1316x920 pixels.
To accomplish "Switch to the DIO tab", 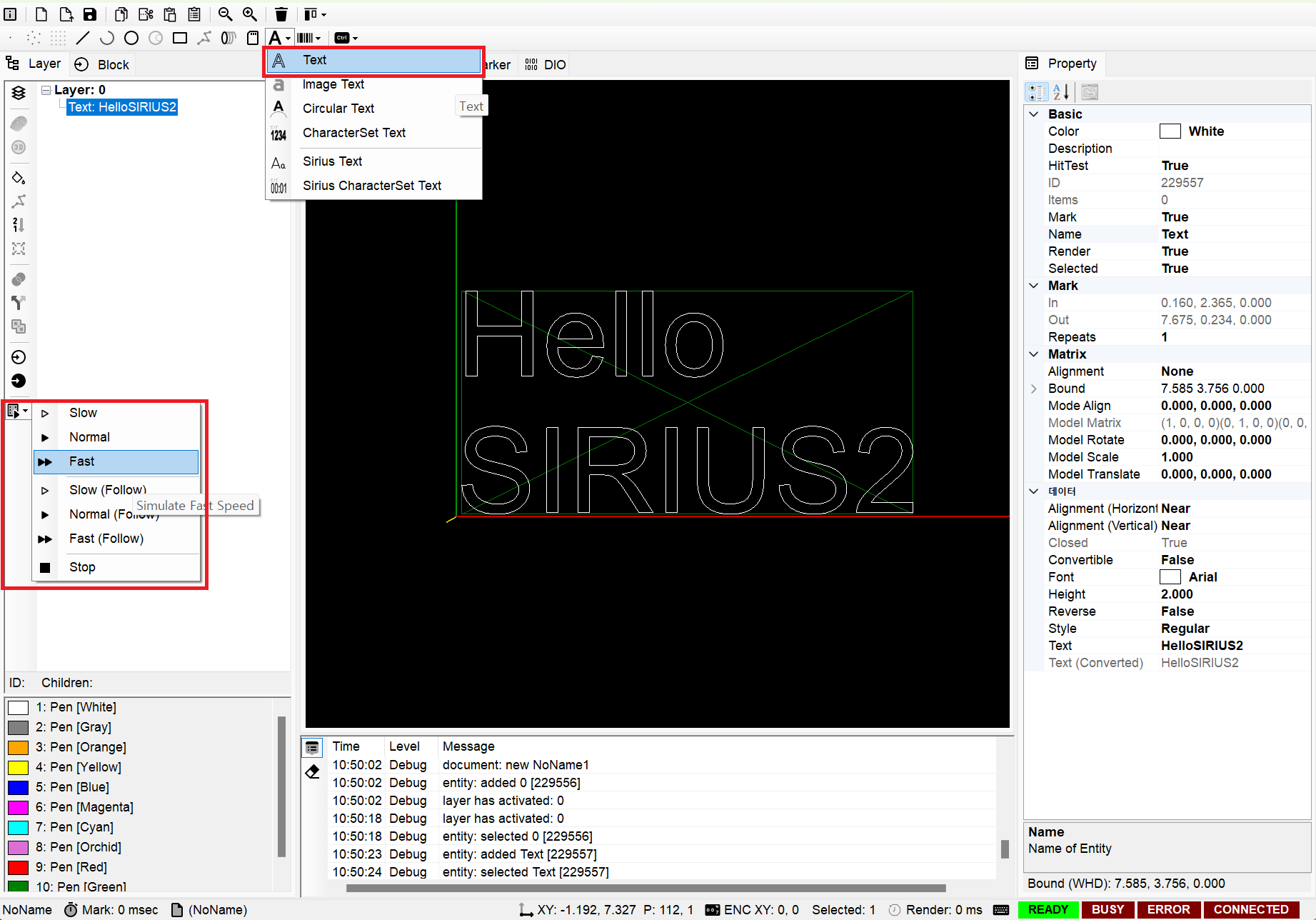I will (x=546, y=65).
